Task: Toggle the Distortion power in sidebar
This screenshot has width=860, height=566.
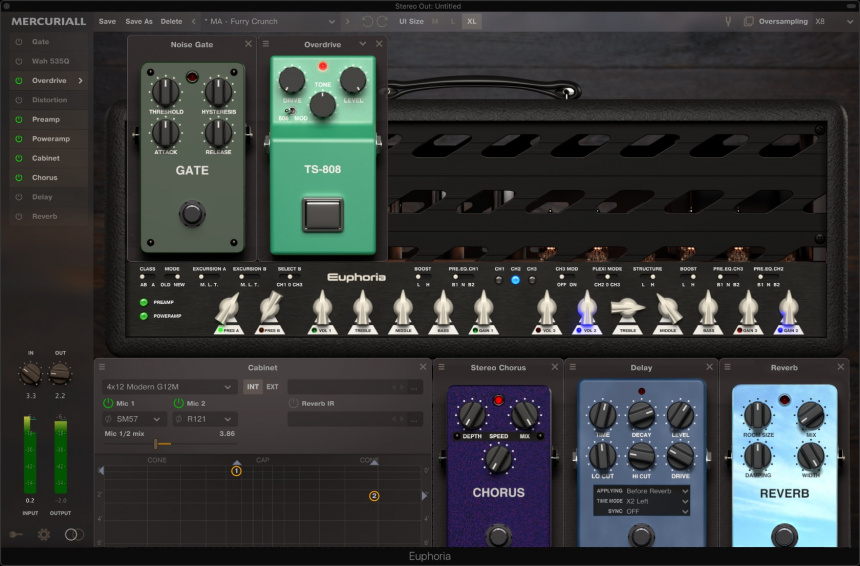Action: (x=18, y=100)
